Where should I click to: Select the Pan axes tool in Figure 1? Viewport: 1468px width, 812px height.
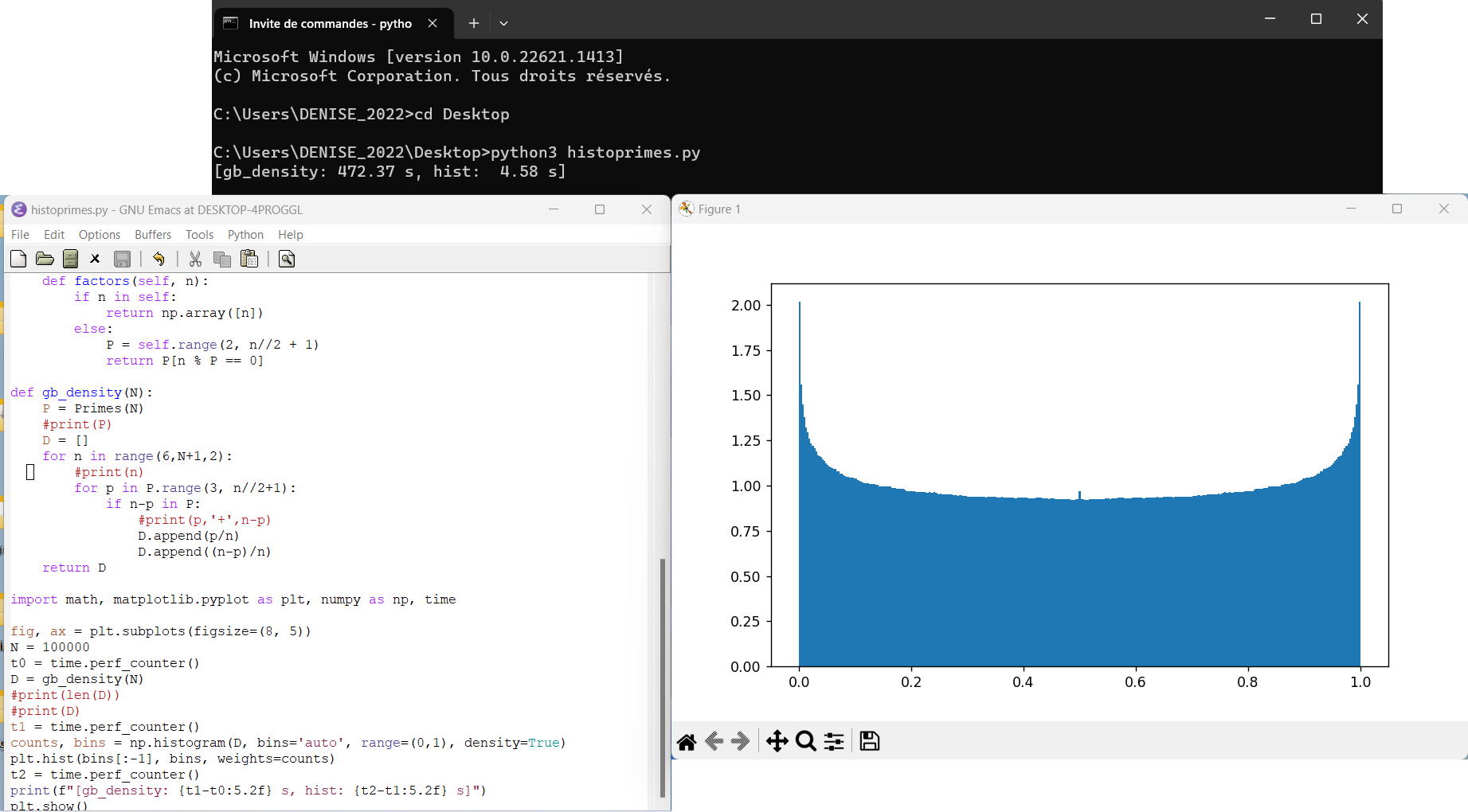tap(777, 742)
